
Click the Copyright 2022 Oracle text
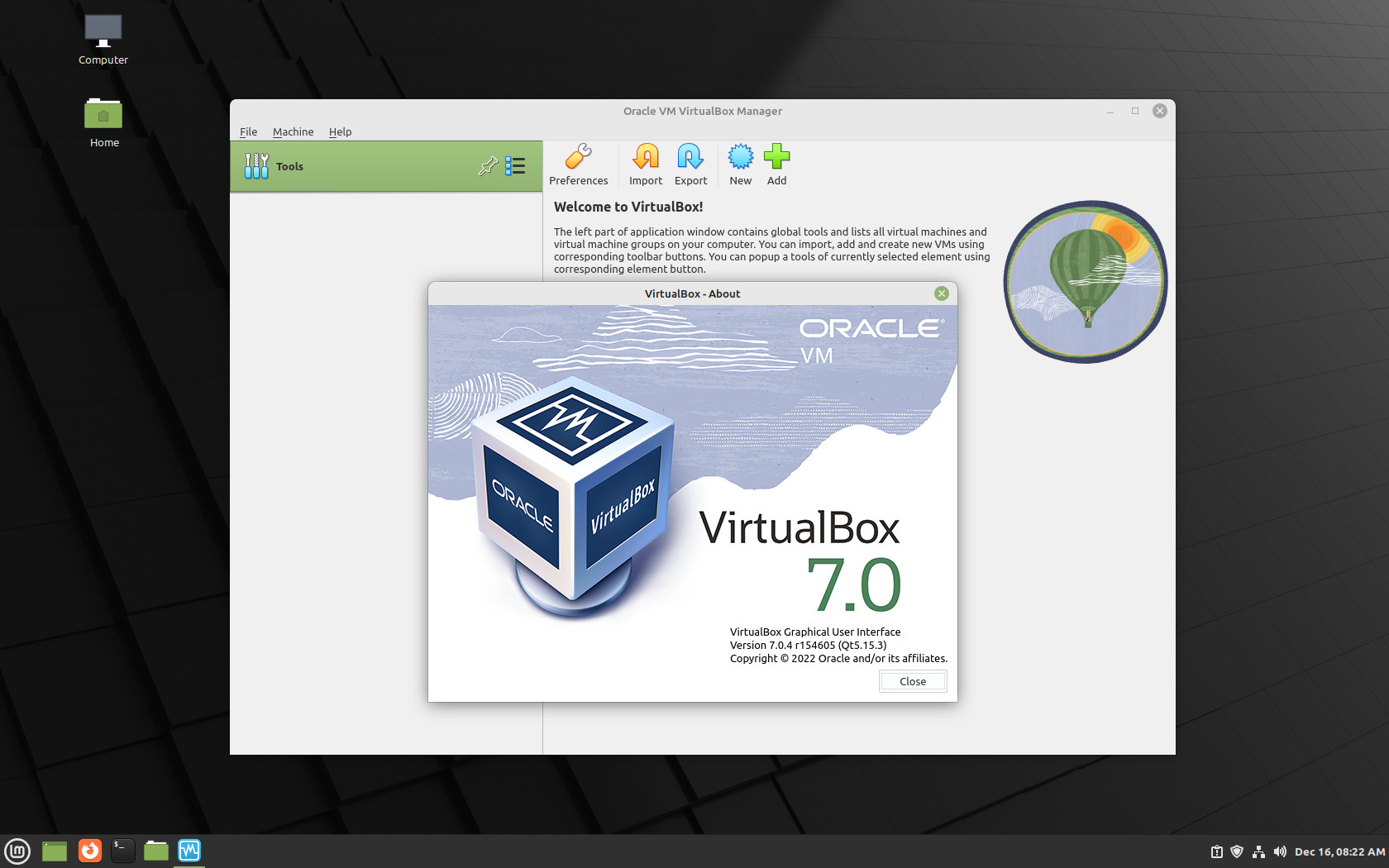click(838, 658)
